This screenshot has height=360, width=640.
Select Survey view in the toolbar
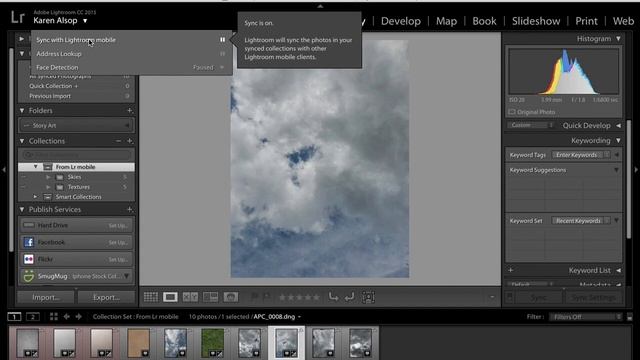211,297
